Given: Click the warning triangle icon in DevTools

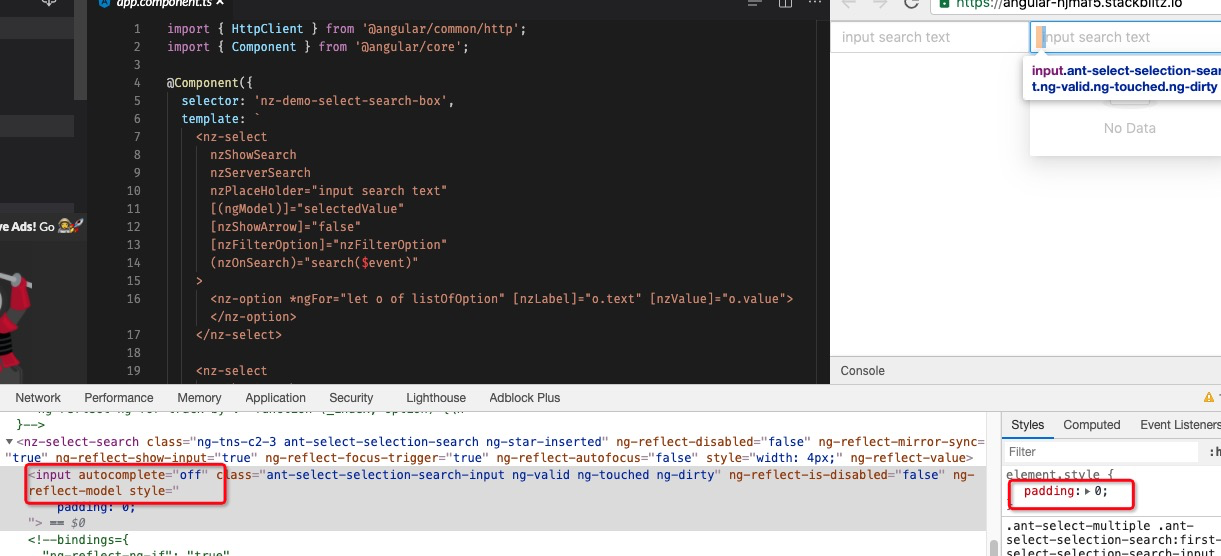Looking at the screenshot, I should 1209,397.
